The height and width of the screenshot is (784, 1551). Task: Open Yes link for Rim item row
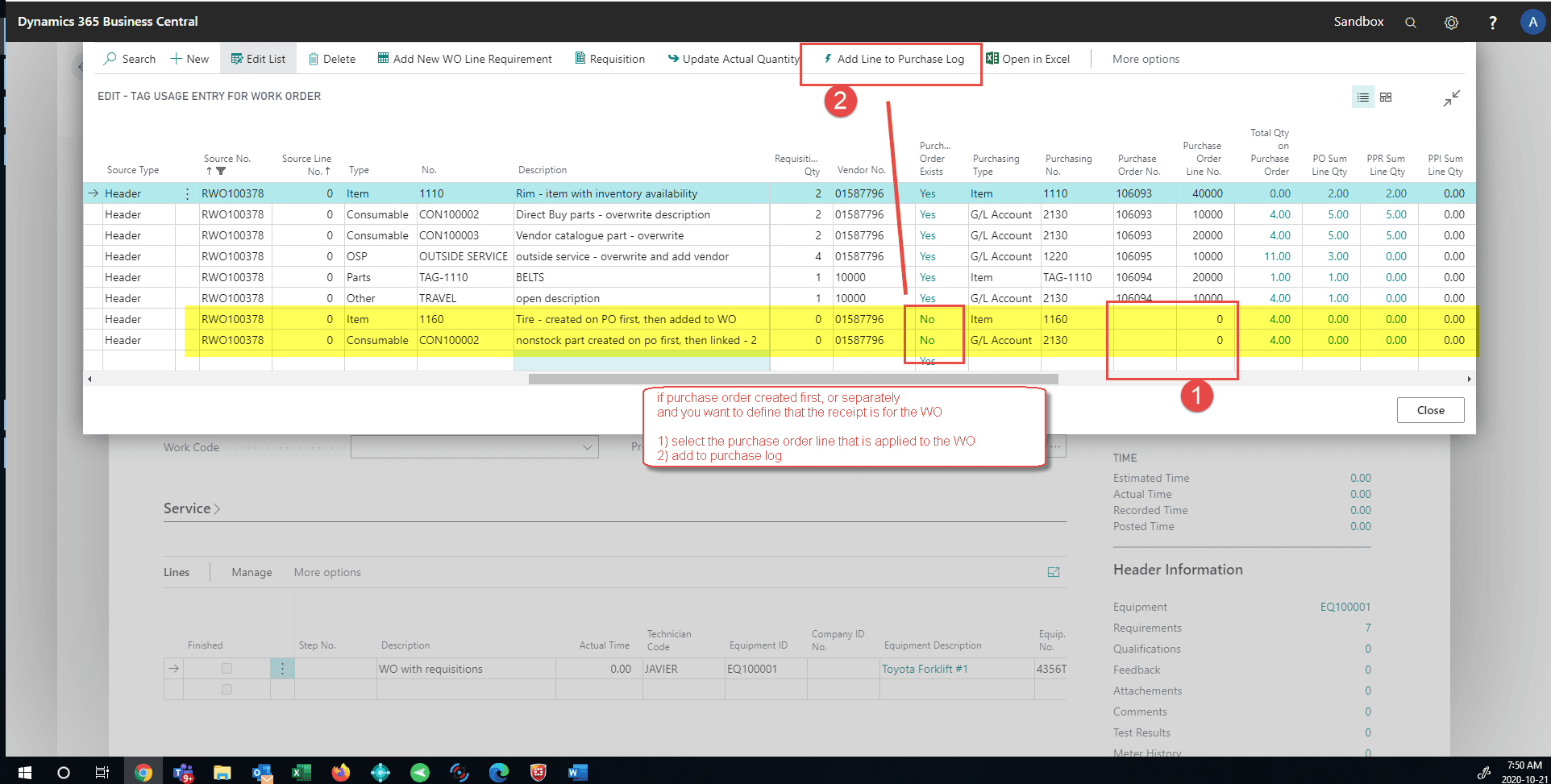928,193
